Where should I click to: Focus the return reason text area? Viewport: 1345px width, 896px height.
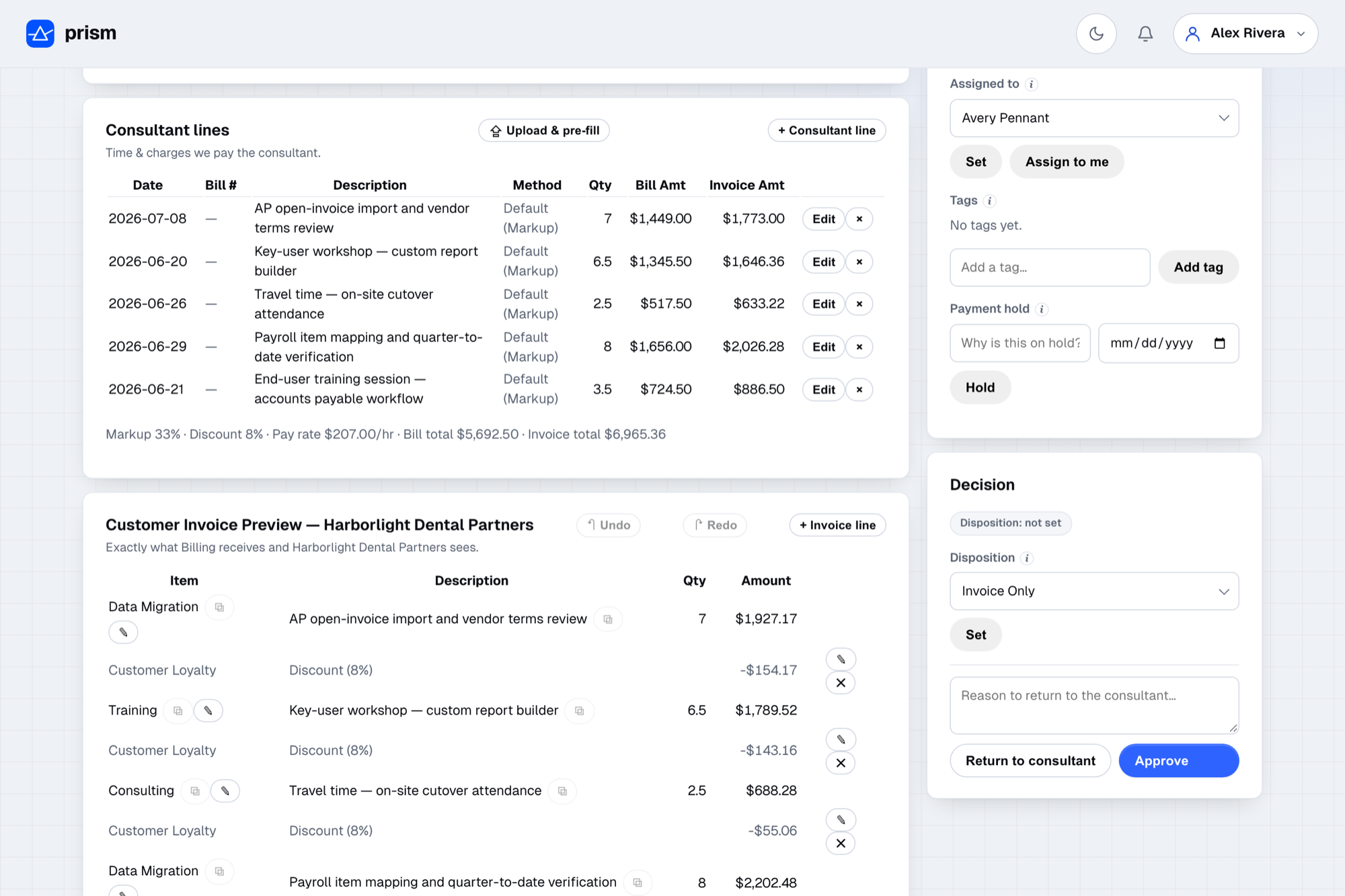(x=1094, y=705)
